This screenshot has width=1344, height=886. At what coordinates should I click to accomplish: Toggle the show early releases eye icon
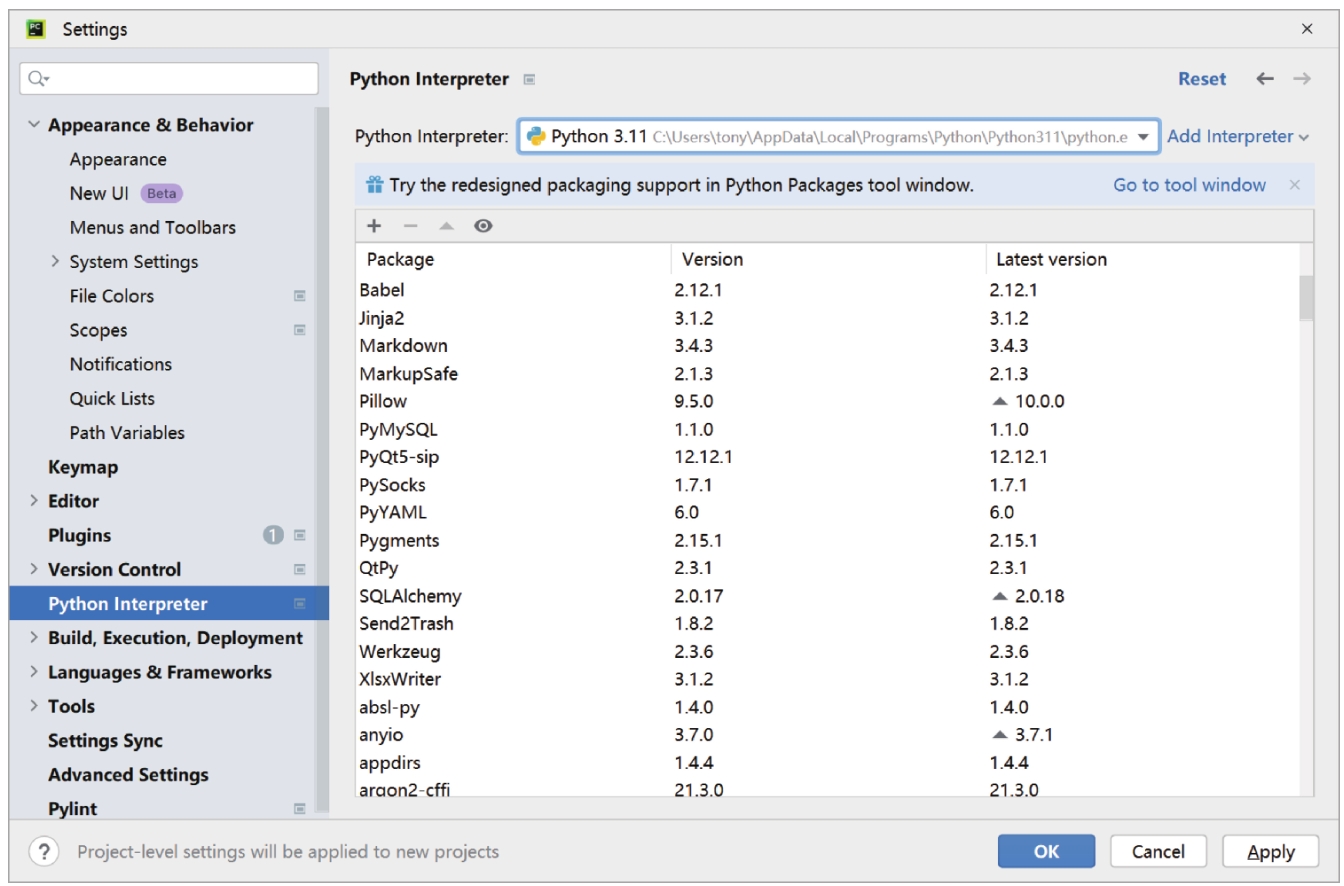(483, 226)
